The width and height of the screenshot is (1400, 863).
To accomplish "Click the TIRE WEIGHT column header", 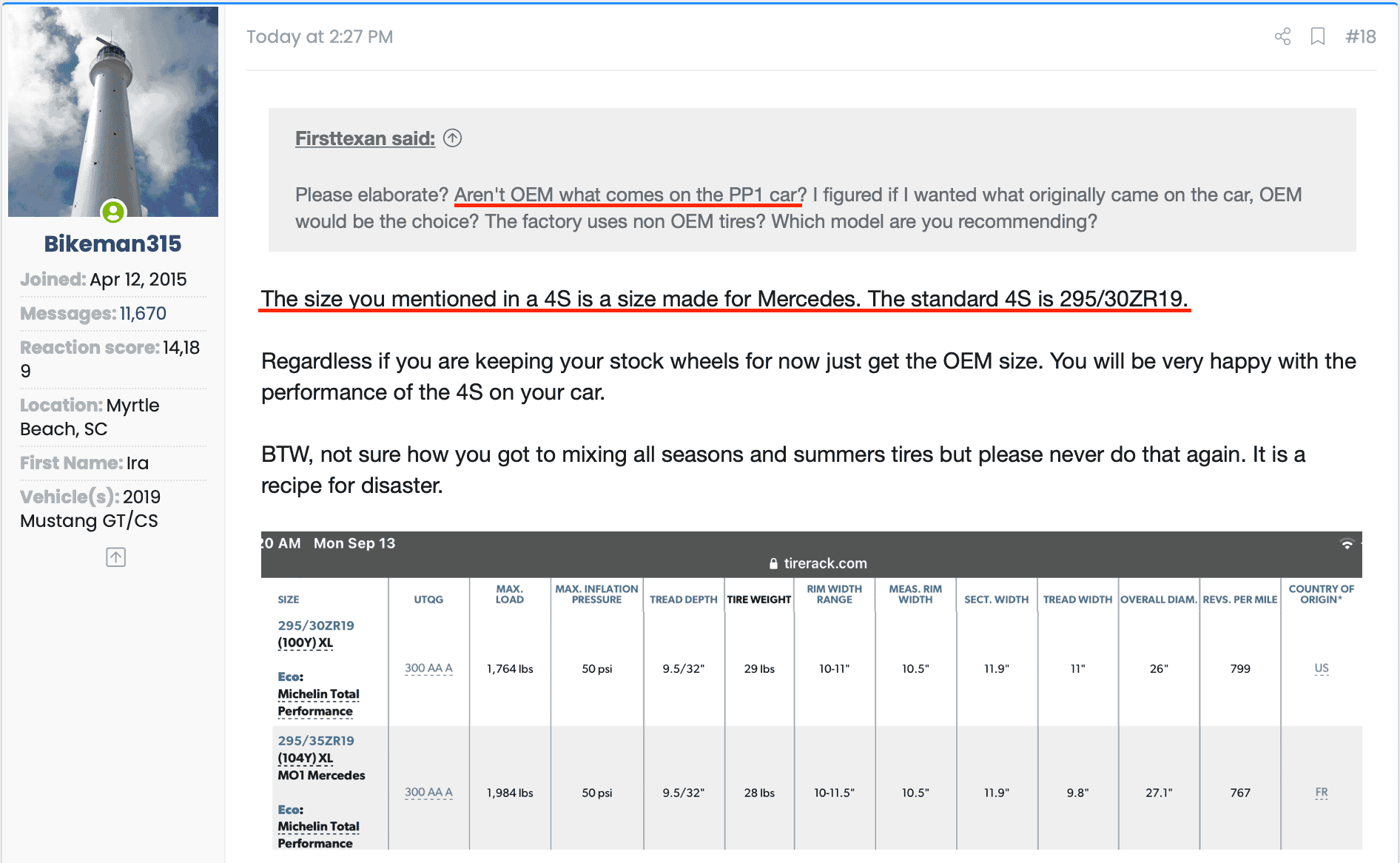I will click(x=759, y=600).
